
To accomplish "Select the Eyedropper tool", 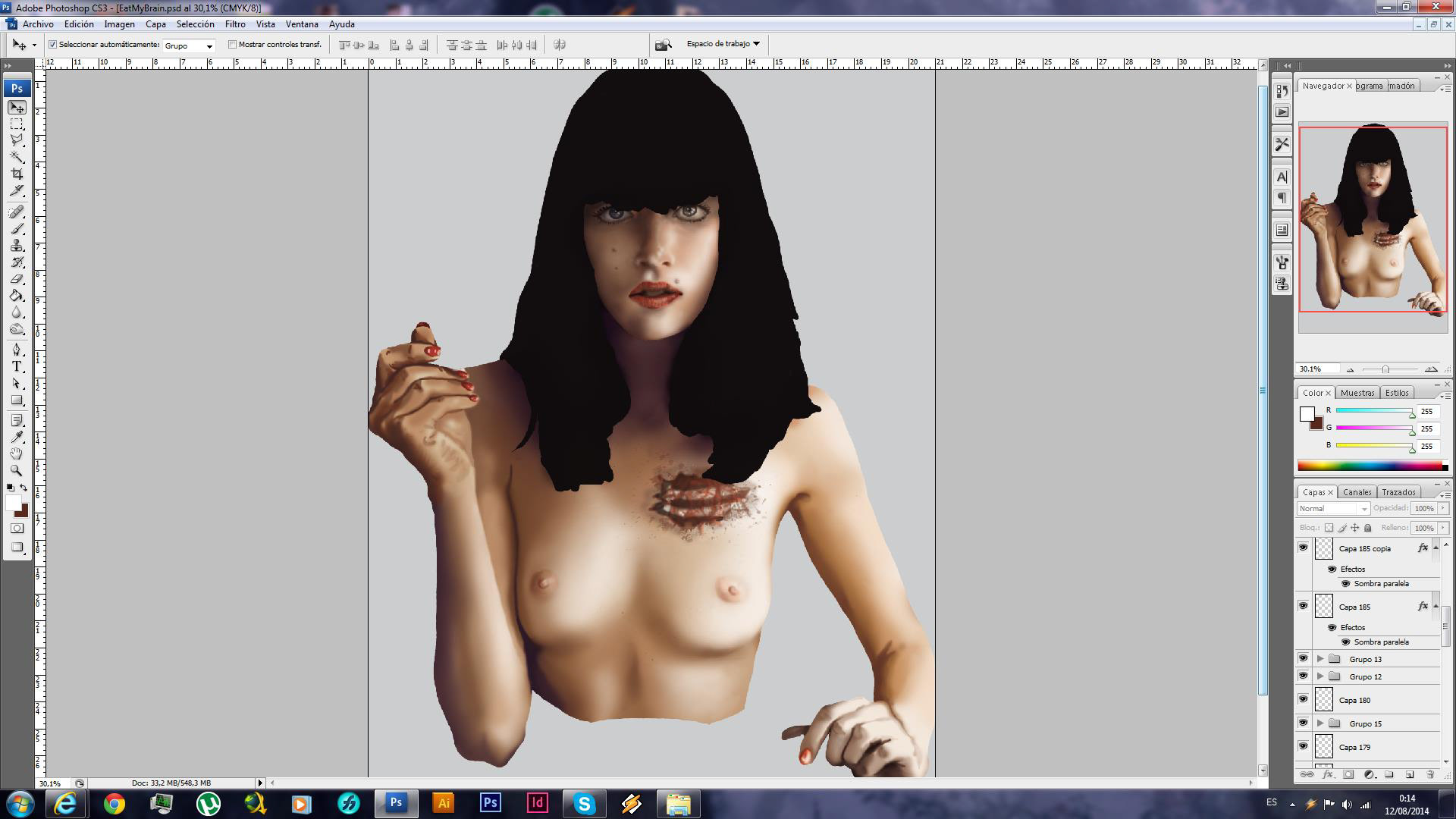I will [x=17, y=437].
